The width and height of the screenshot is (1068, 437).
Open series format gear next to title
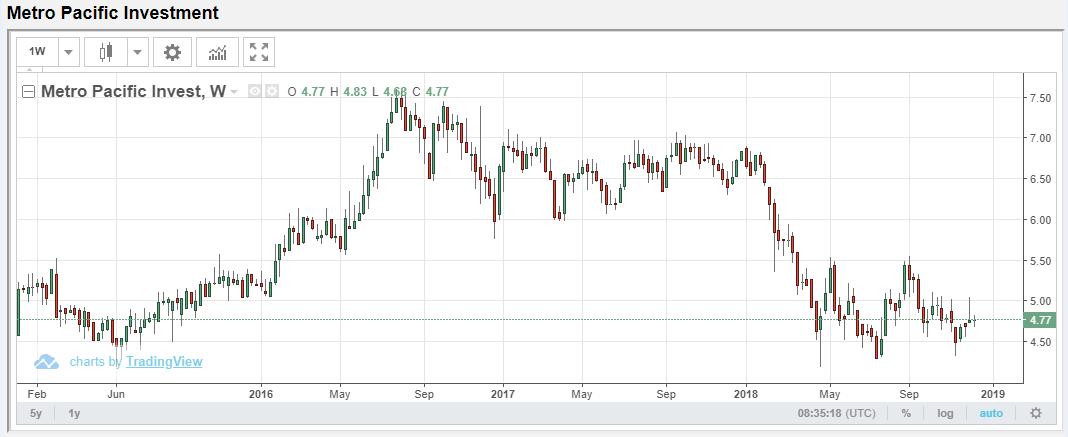pyautogui.click(x=271, y=92)
